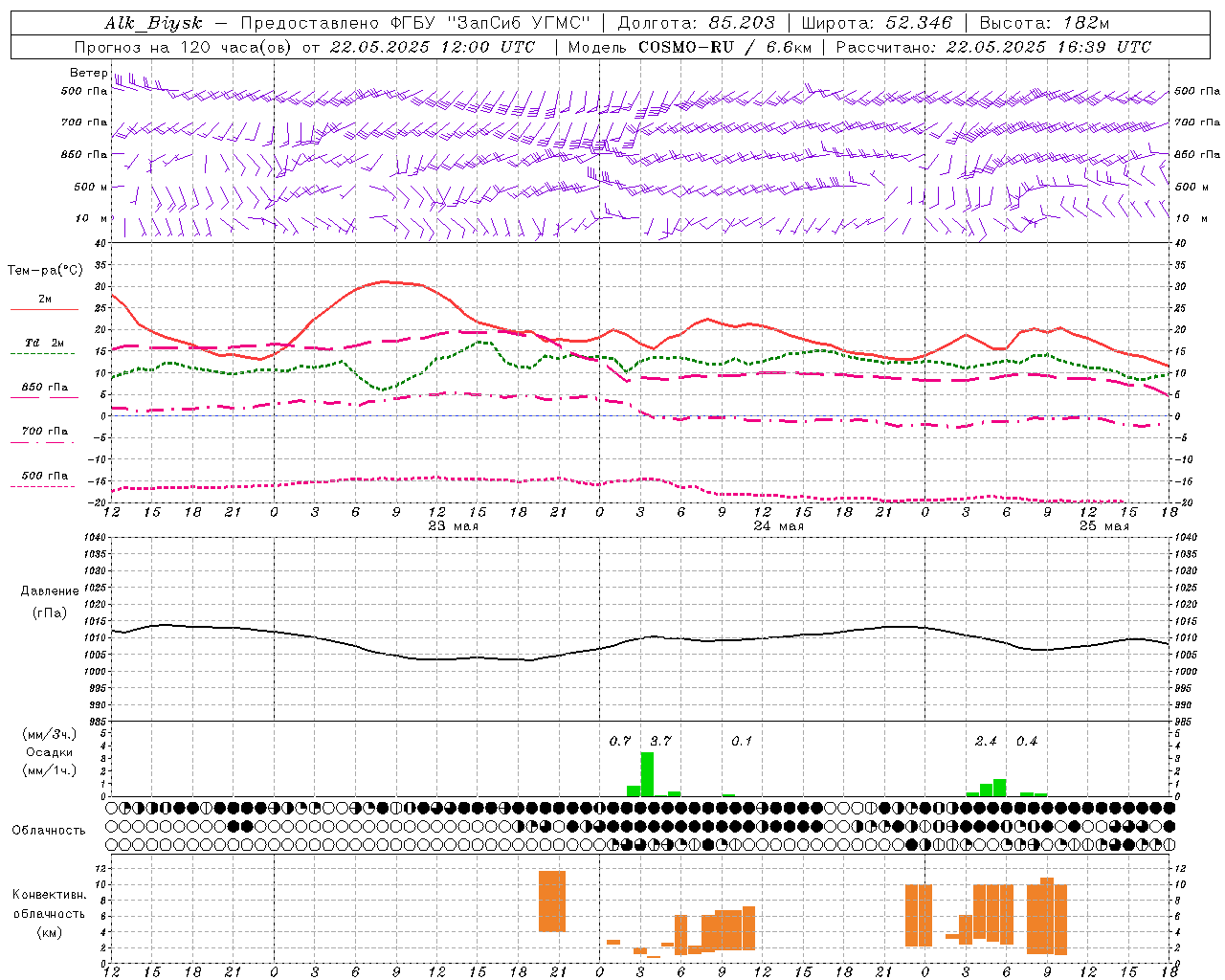This screenshot has width=1225, height=980.
Task: Click the Осадки precipitation label
Action: tap(49, 752)
